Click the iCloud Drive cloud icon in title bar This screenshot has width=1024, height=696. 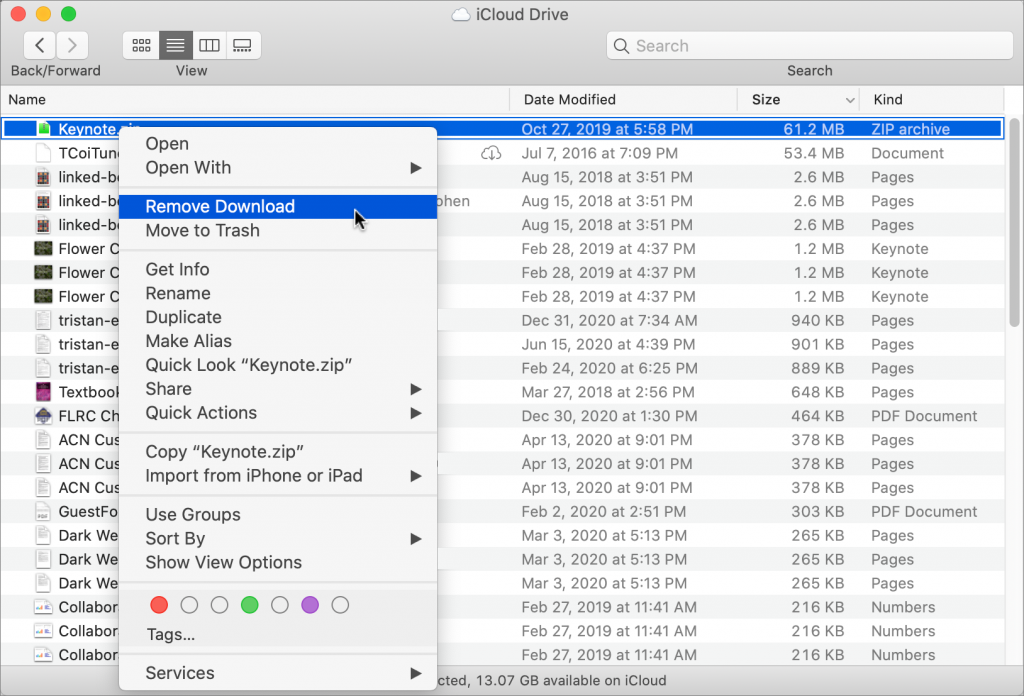pyautogui.click(x=461, y=14)
